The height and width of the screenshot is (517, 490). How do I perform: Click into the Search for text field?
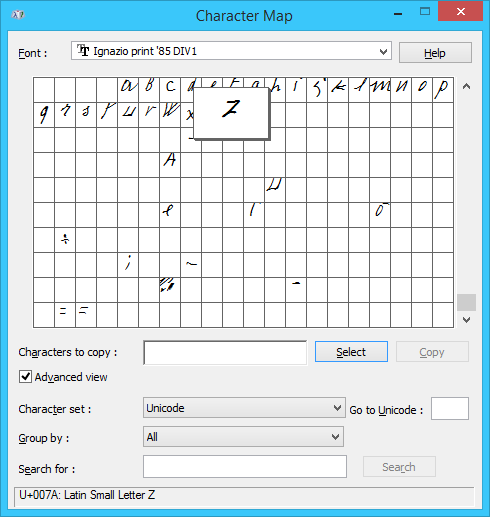(x=245, y=466)
